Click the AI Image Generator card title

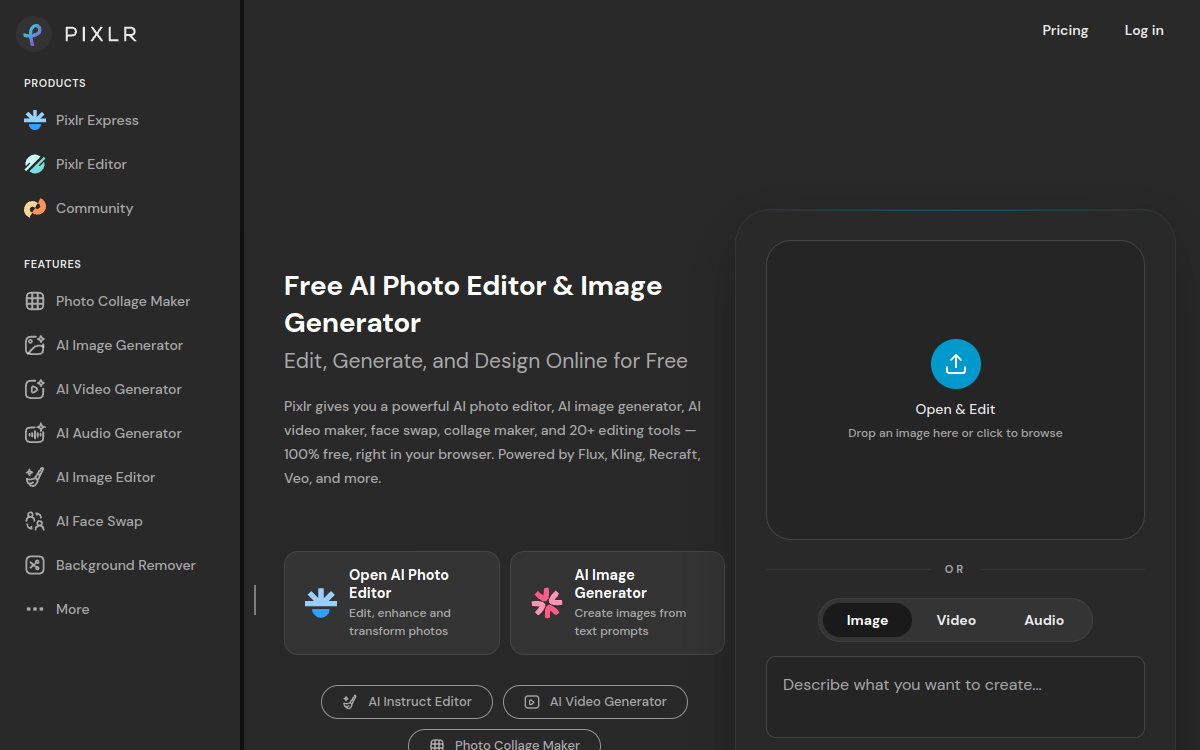tap(611, 584)
